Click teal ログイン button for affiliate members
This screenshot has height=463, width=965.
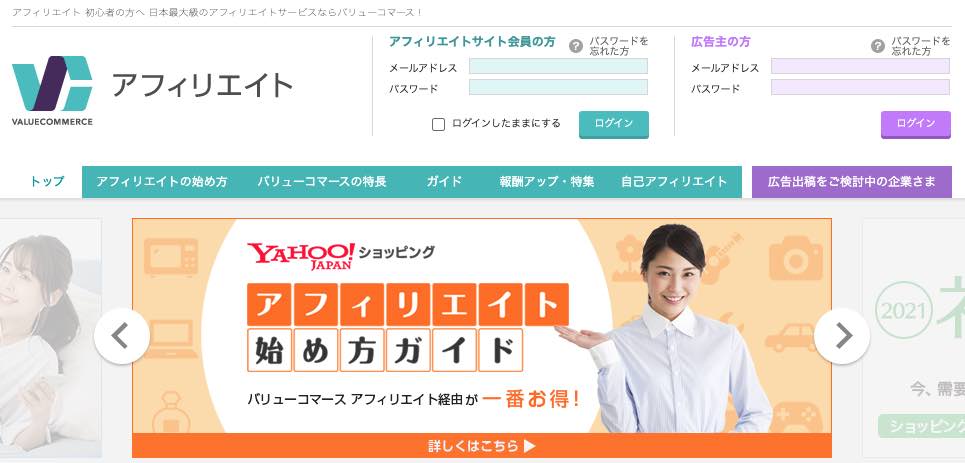pyautogui.click(x=614, y=124)
